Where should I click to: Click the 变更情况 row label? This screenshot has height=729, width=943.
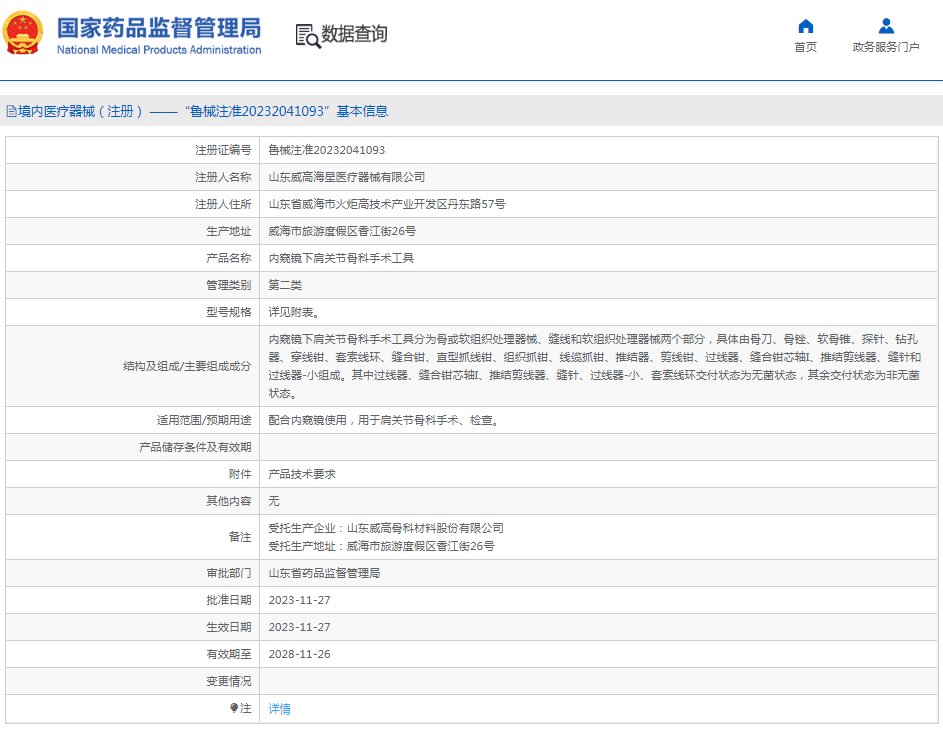(x=229, y=681)
